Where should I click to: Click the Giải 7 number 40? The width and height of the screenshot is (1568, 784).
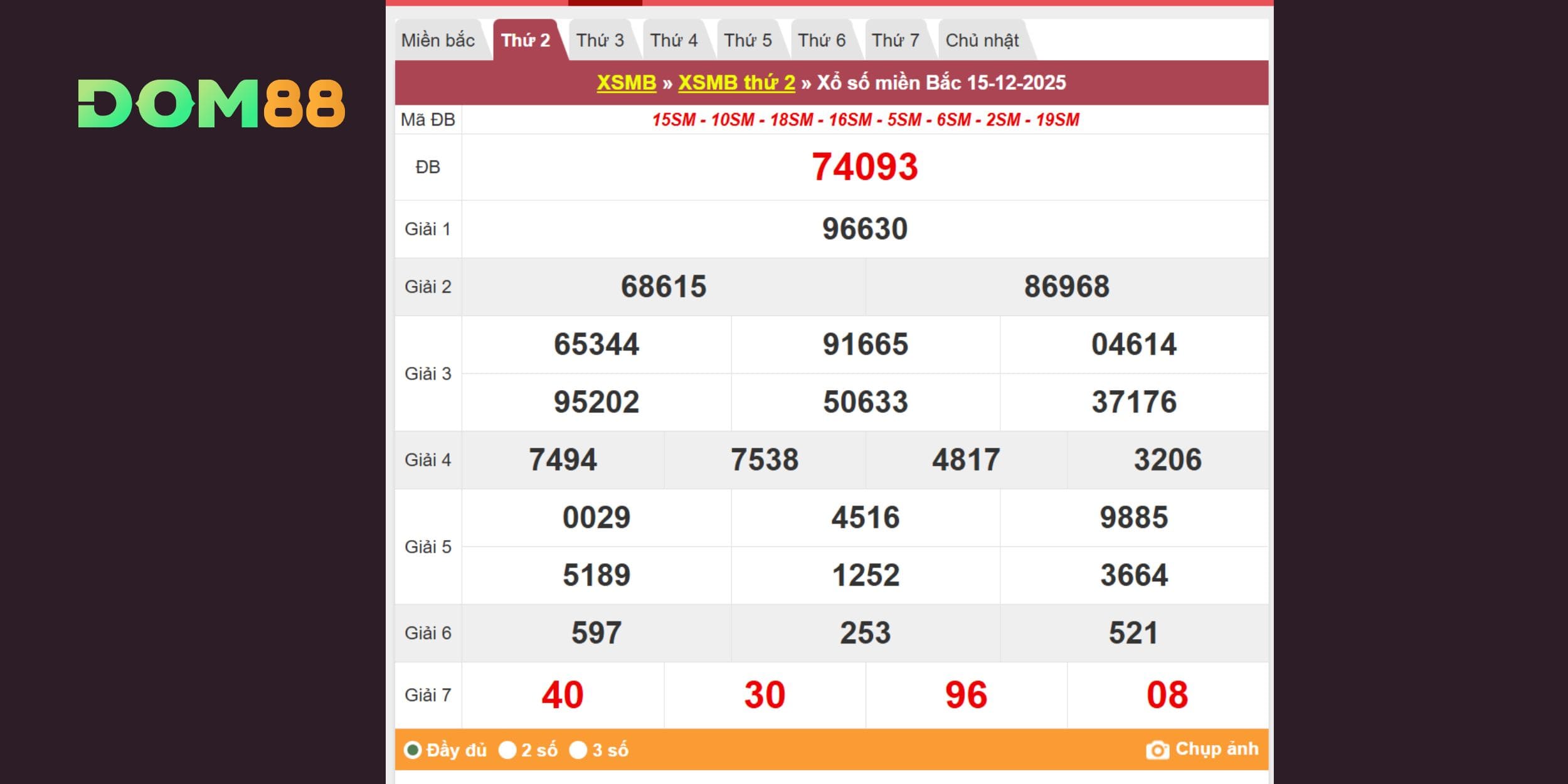(x=563, y=695)
